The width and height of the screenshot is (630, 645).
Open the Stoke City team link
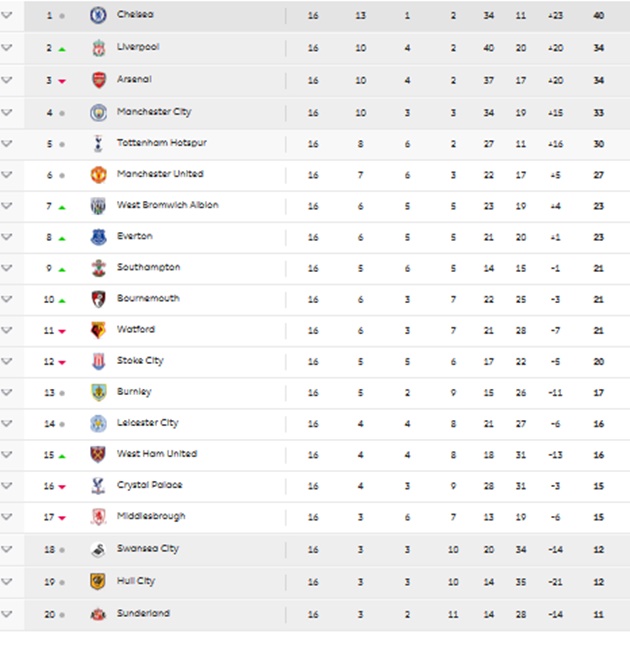click(140, 361)
